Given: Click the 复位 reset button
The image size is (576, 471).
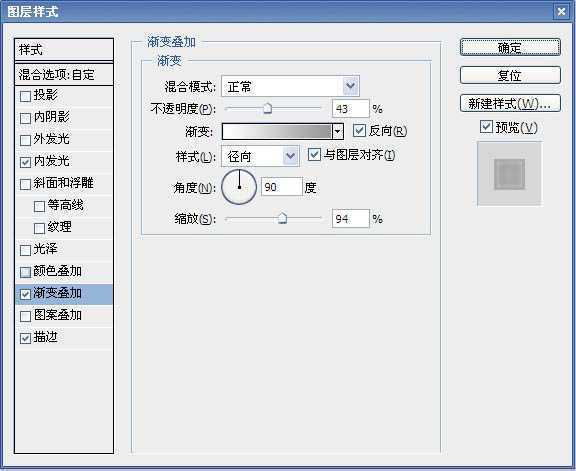Looking at the screenshot, I should click(x=510, y=75).
